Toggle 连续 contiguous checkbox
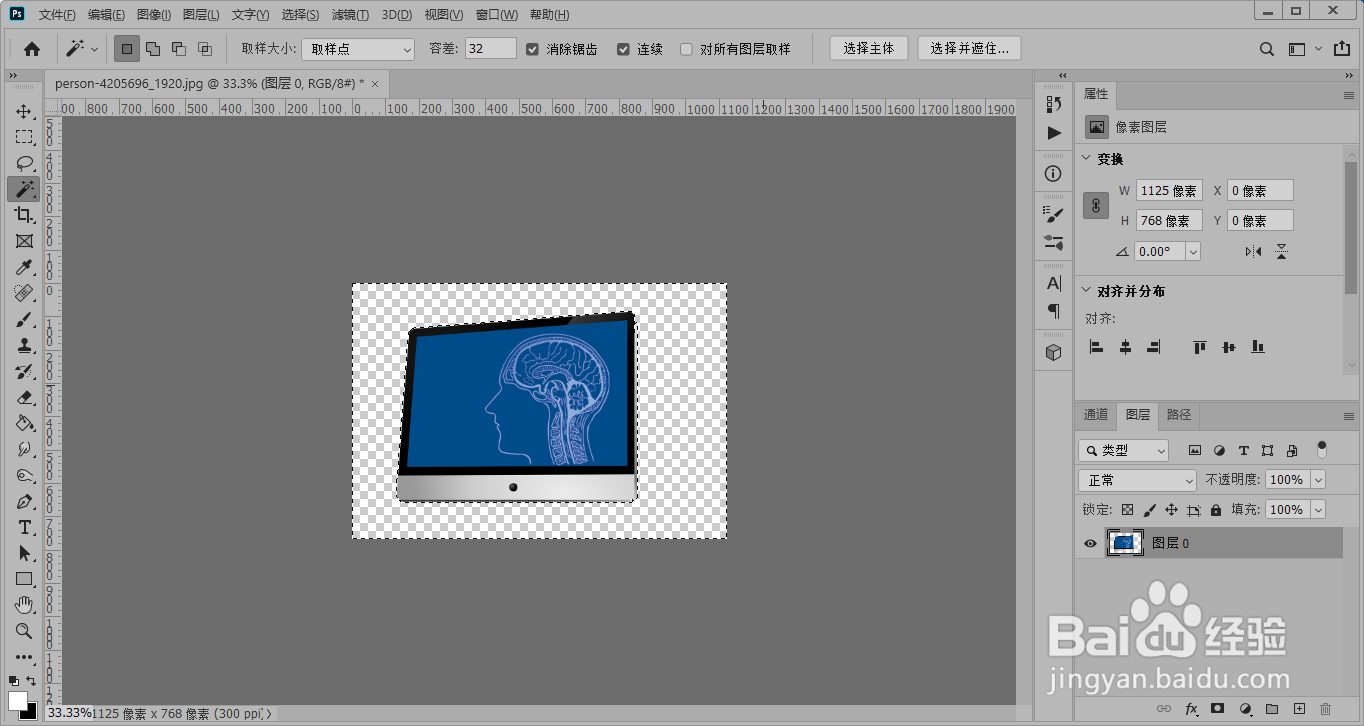Image resolution: width=1364 pixels, height=726 pixels. (x=624, y=49)
